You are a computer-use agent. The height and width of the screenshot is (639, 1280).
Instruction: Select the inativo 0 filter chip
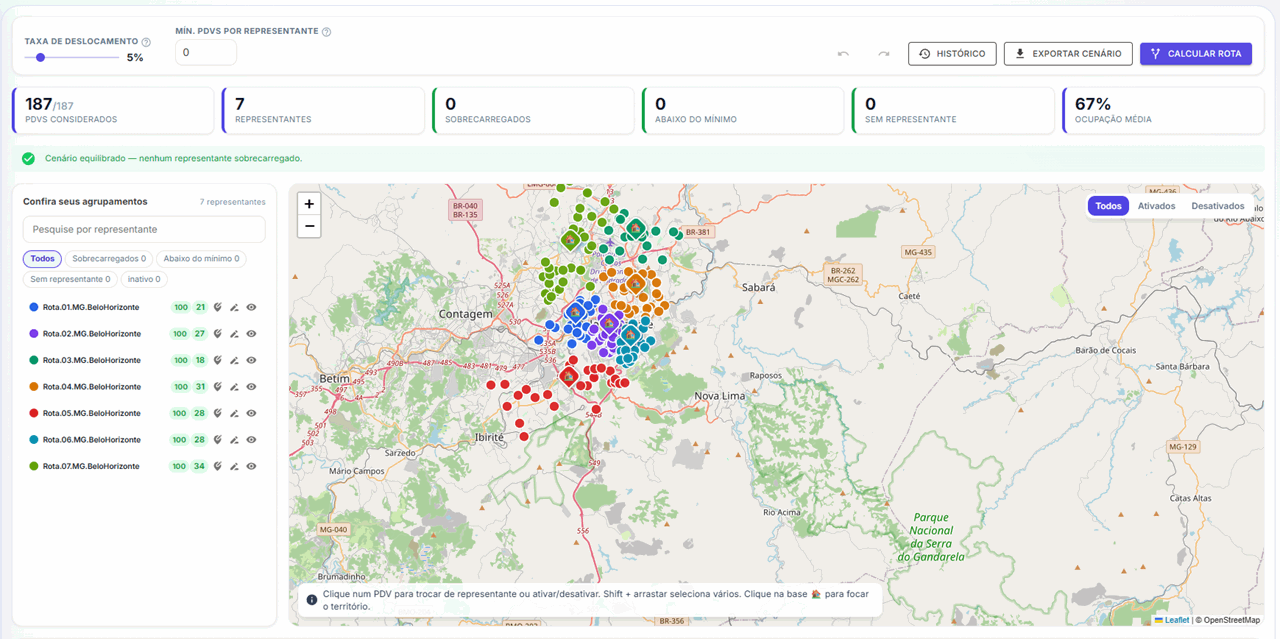click(x=144, y=280)
